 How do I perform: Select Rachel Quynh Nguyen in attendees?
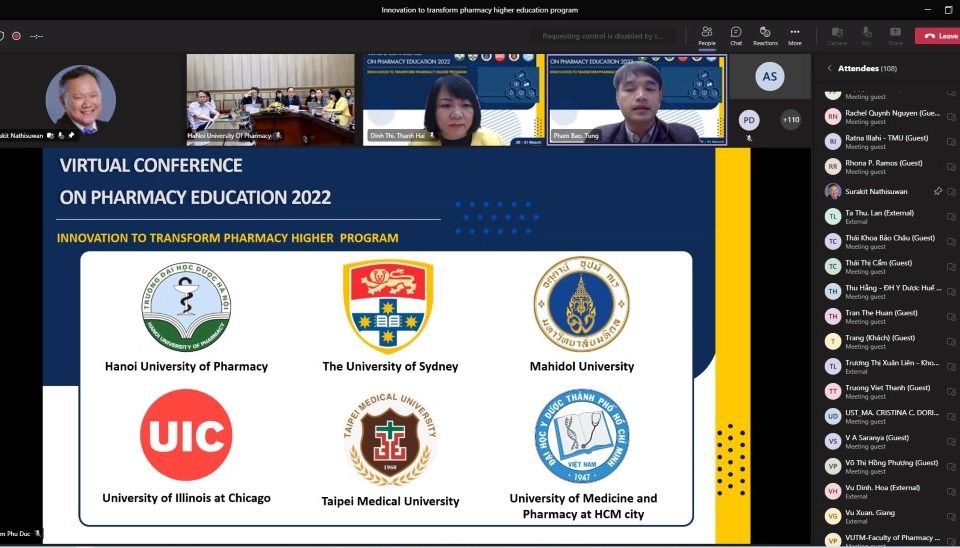[x=886, y=117]
